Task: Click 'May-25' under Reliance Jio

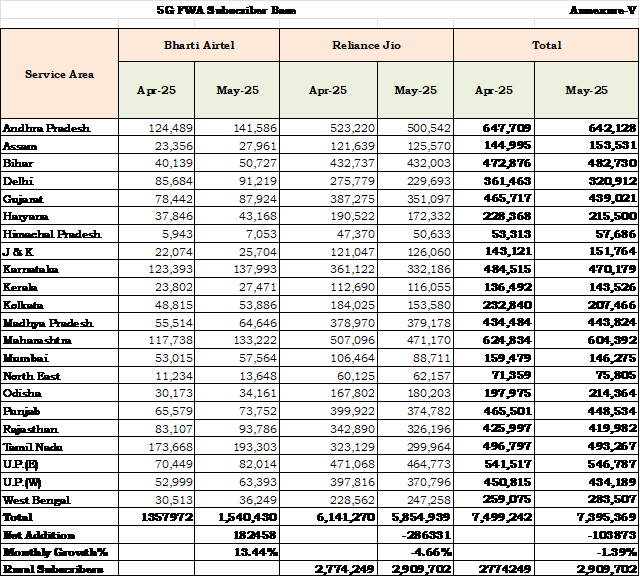Action: 416,90
